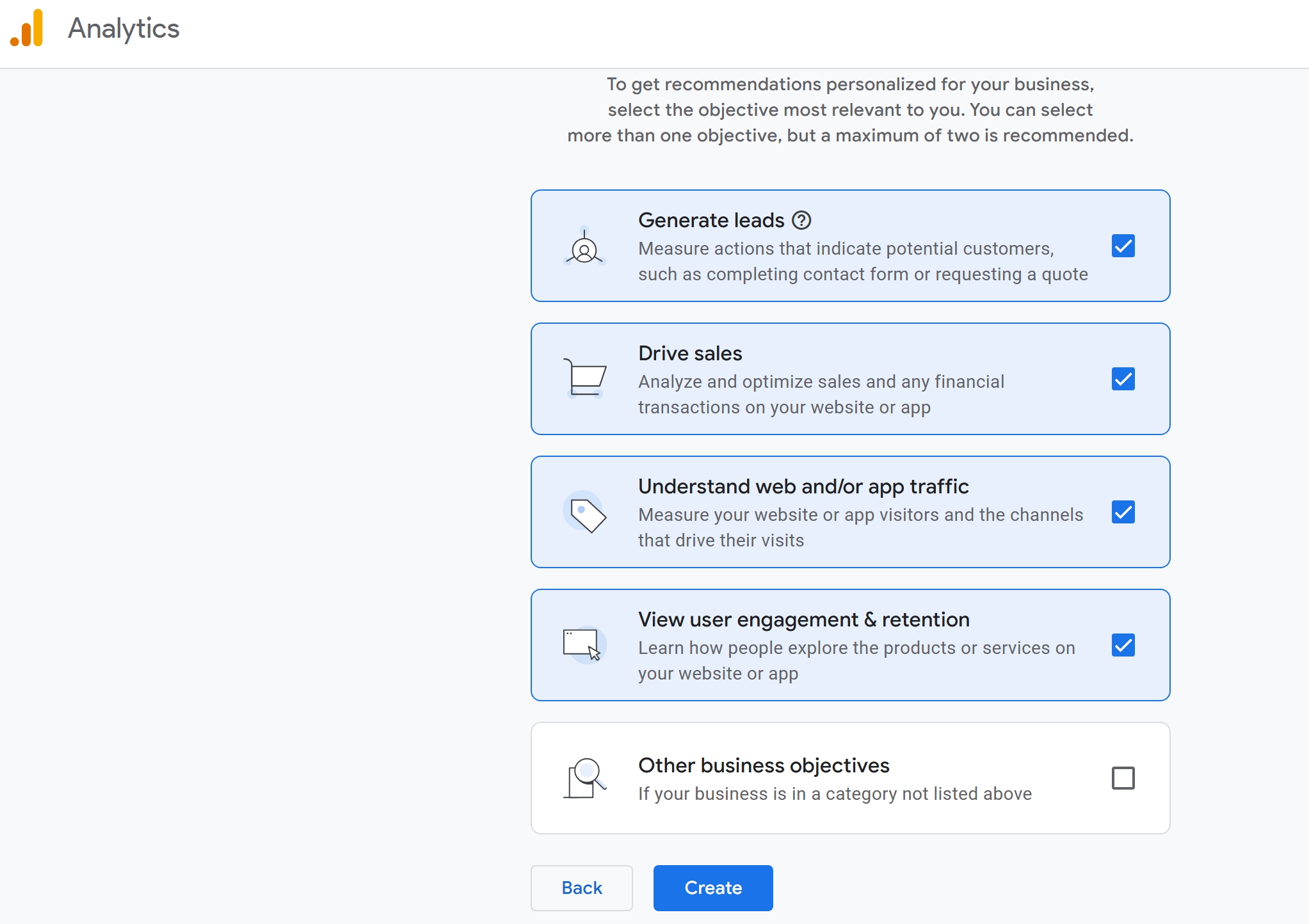Enable the Other business objectives checkbox
This screenshot has width=1309, height=924.
[x=1123, y=779]
